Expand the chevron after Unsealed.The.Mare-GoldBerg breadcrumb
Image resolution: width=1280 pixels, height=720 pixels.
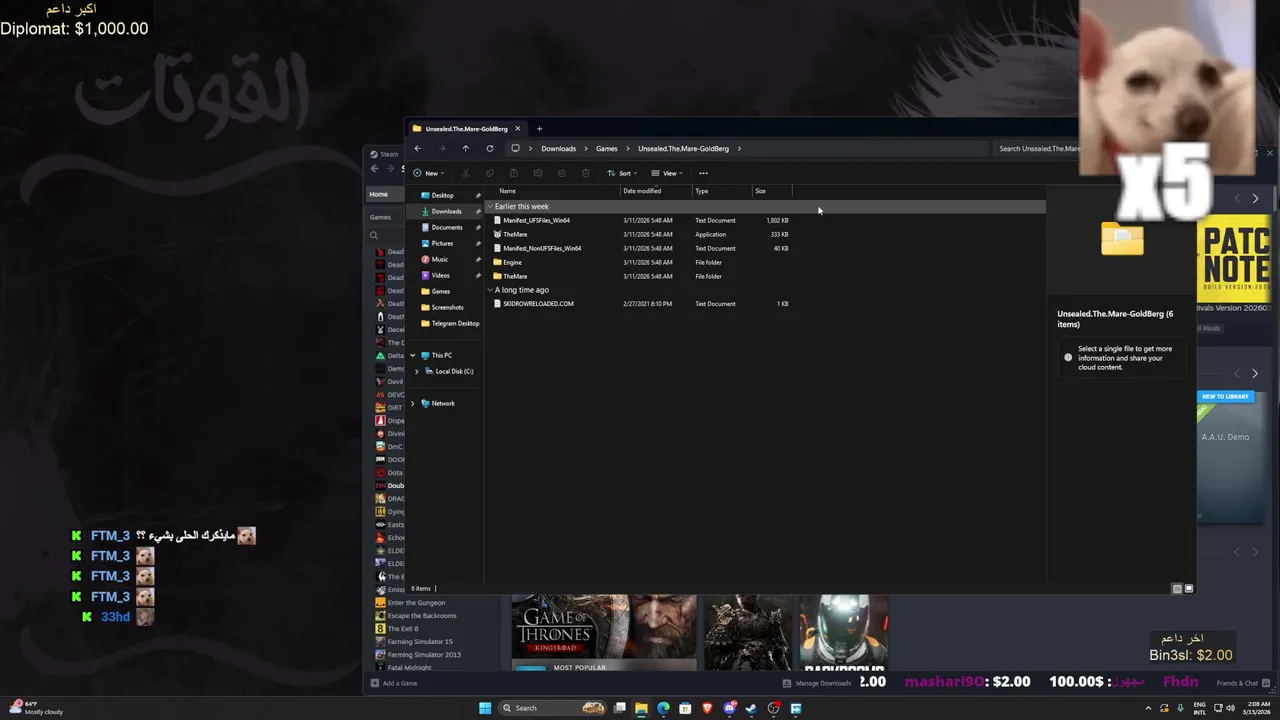[x=740, y=148]
